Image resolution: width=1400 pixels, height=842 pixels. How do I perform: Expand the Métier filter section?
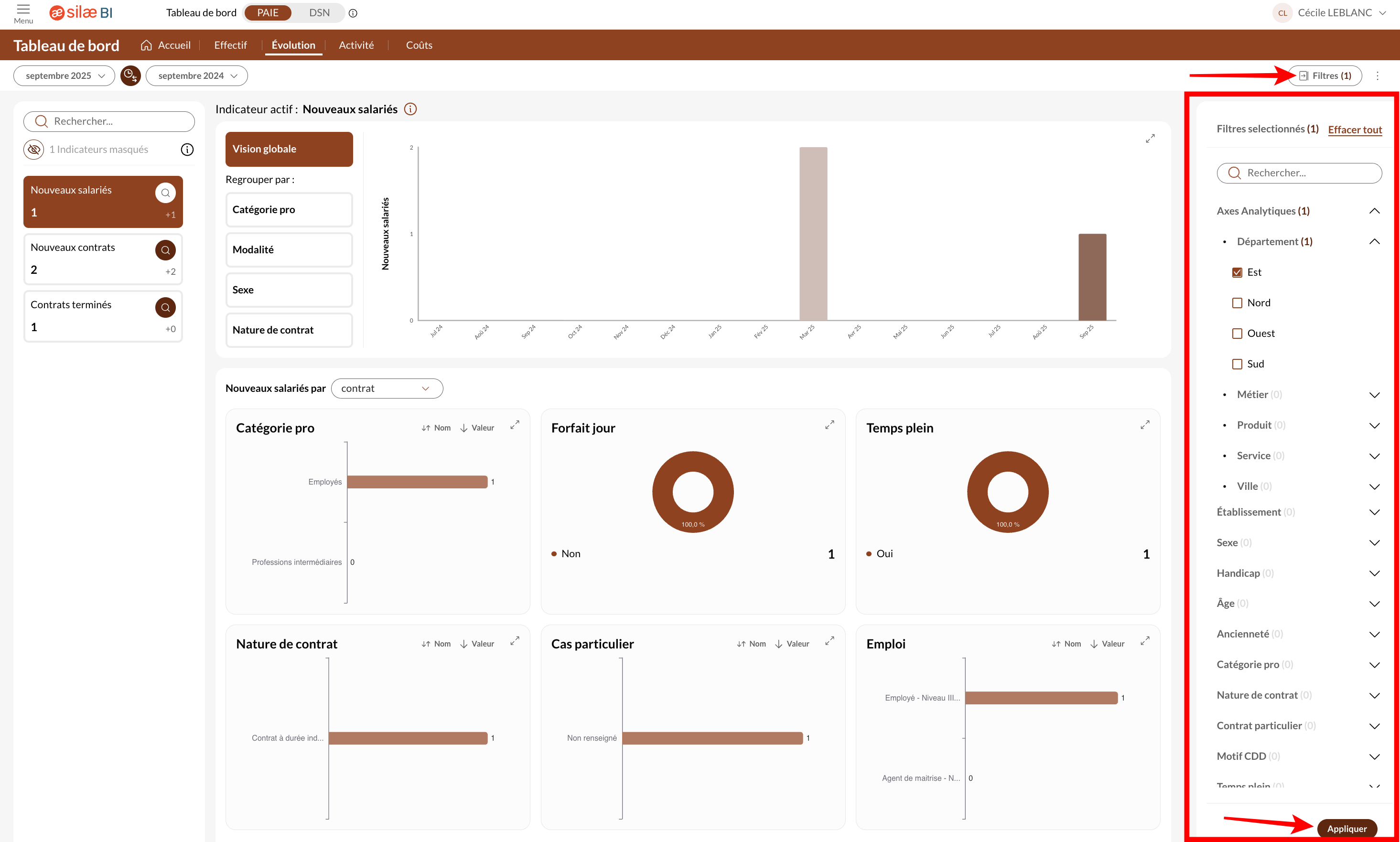tap(1374, 395)
